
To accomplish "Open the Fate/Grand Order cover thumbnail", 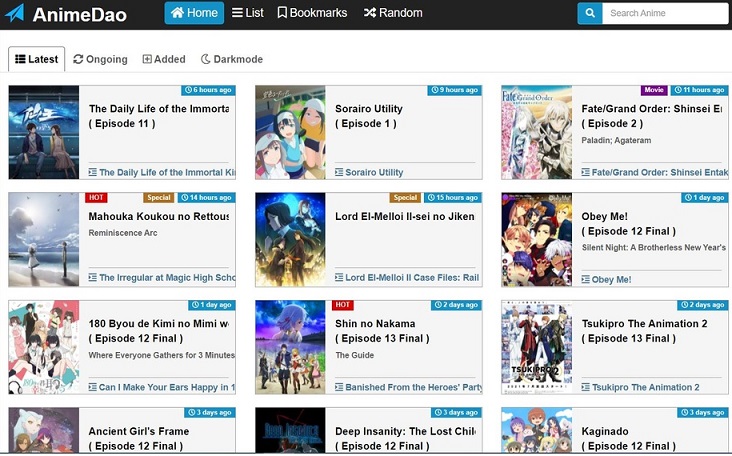I will pyautogui.click(x=537, y=132).
